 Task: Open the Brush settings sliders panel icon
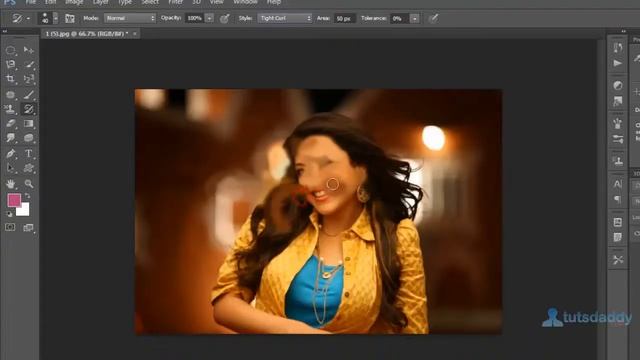click(618, 139)
